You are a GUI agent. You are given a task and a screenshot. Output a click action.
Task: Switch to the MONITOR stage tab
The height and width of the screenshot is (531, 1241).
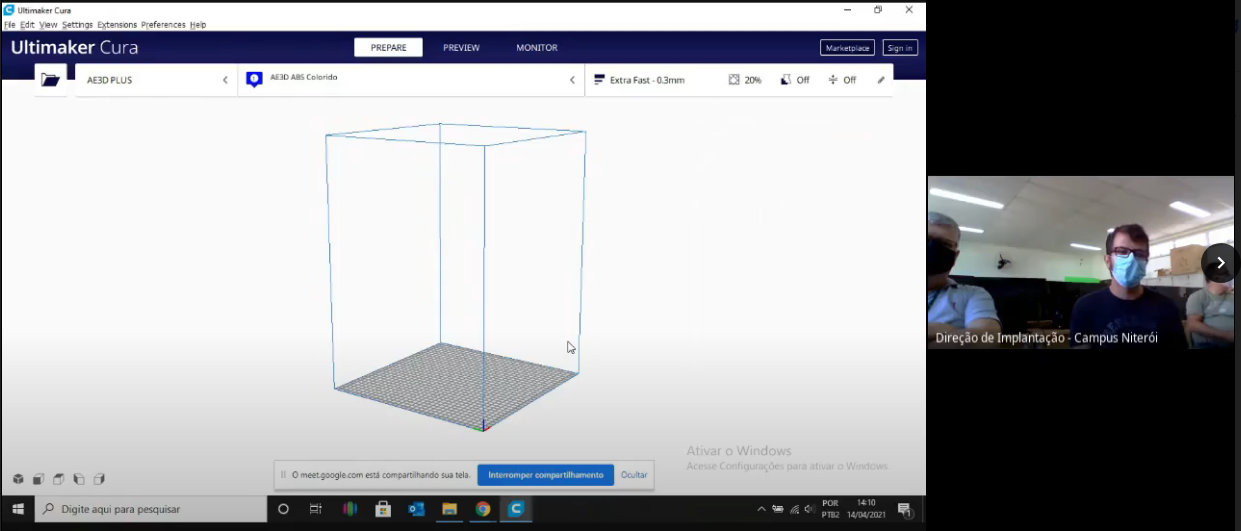[x=537, y=48]
